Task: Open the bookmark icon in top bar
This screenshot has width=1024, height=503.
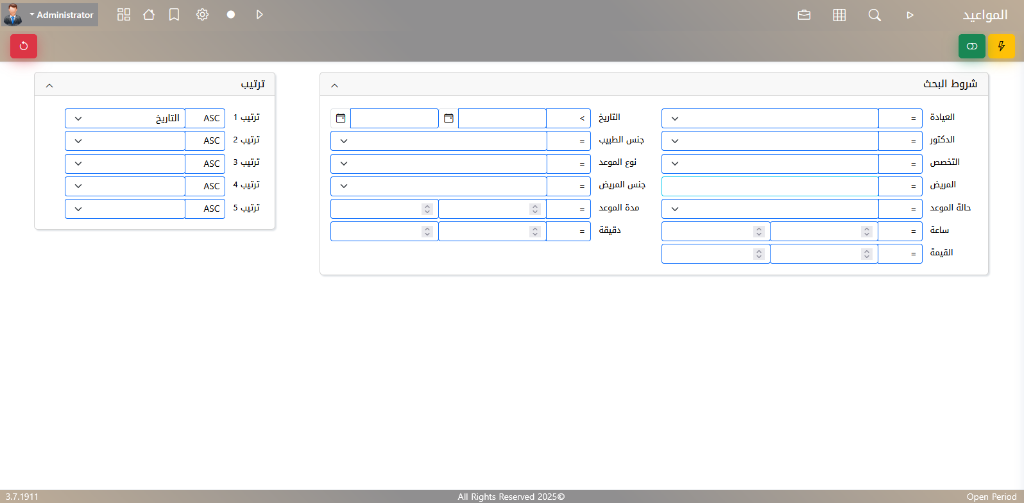Action: click(174, 15)
